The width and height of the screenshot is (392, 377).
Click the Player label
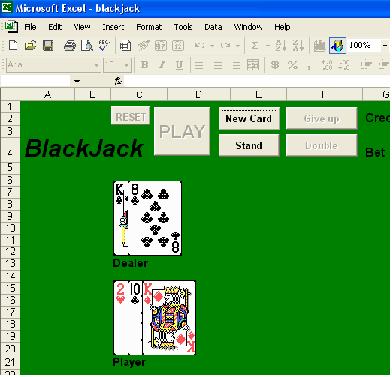[129, 362]
